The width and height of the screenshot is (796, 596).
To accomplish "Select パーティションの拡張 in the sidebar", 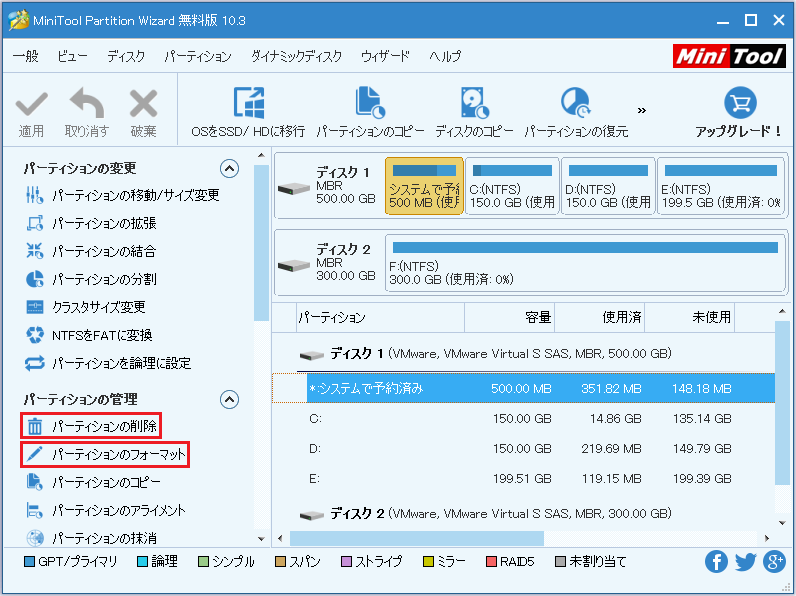I will click(91, 223).
